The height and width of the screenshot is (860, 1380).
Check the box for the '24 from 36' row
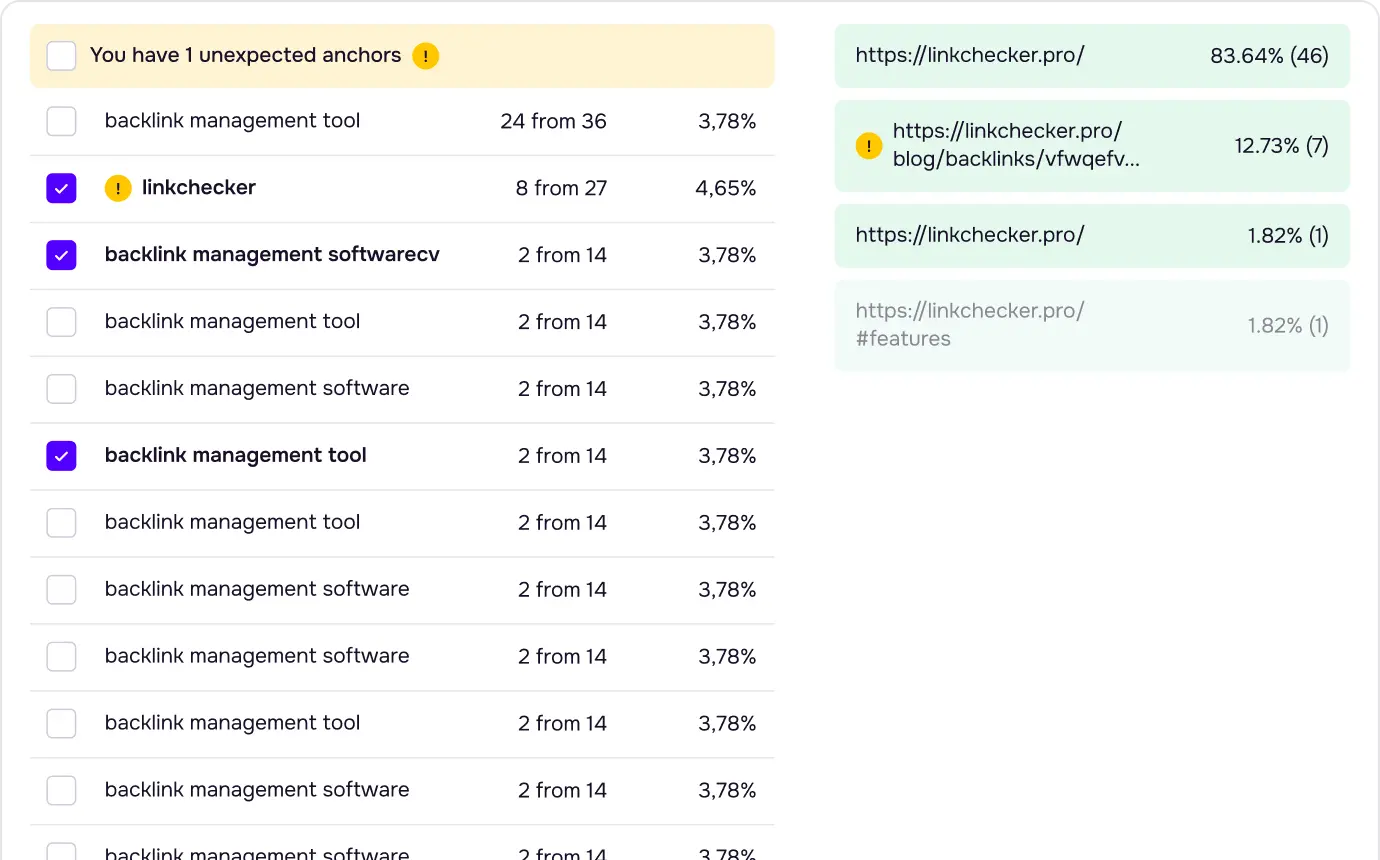point(62,122)
